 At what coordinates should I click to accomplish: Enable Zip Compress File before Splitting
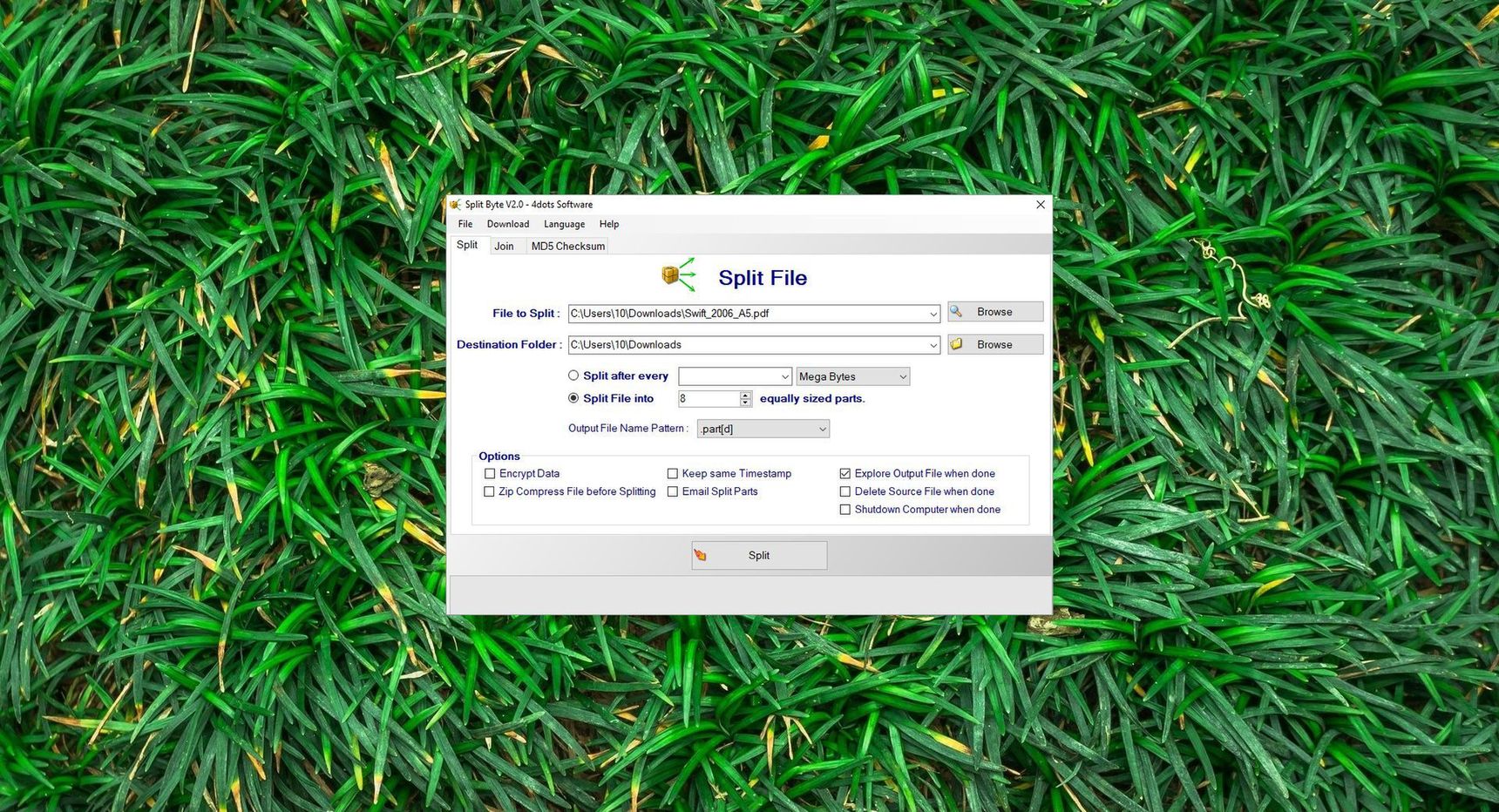489,491
